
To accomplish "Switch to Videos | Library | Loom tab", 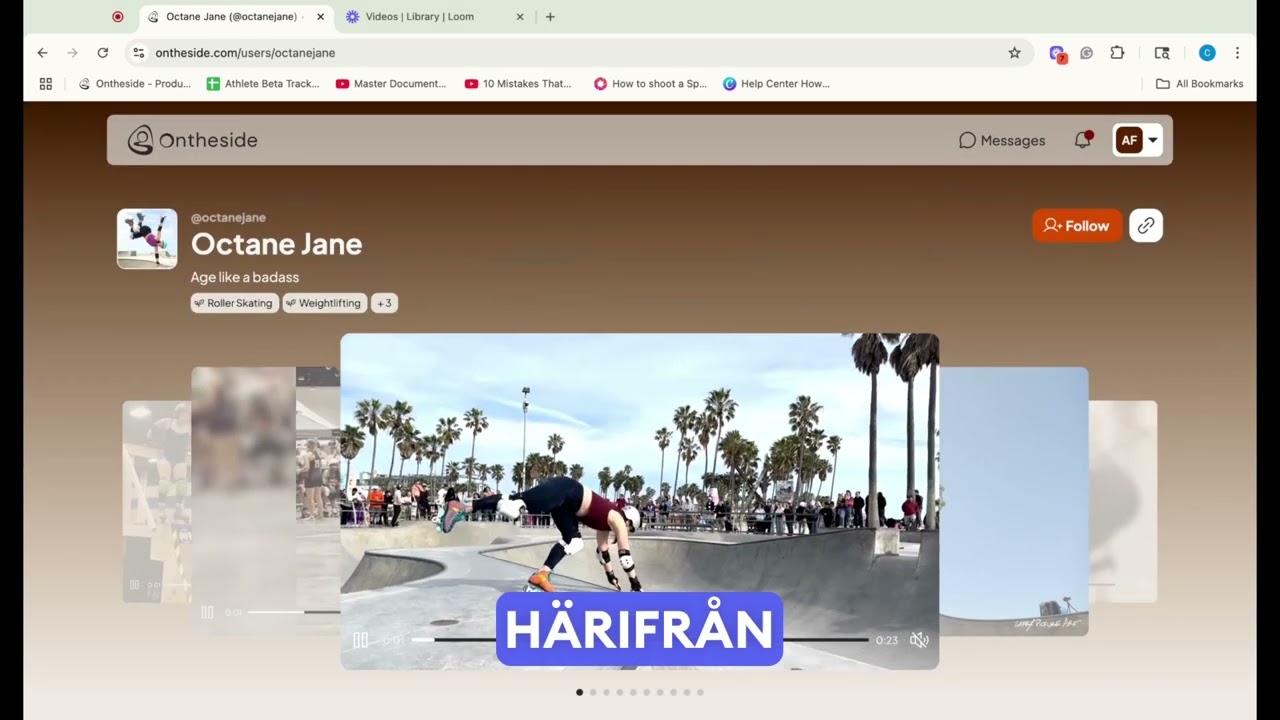I will pos(436,17).
